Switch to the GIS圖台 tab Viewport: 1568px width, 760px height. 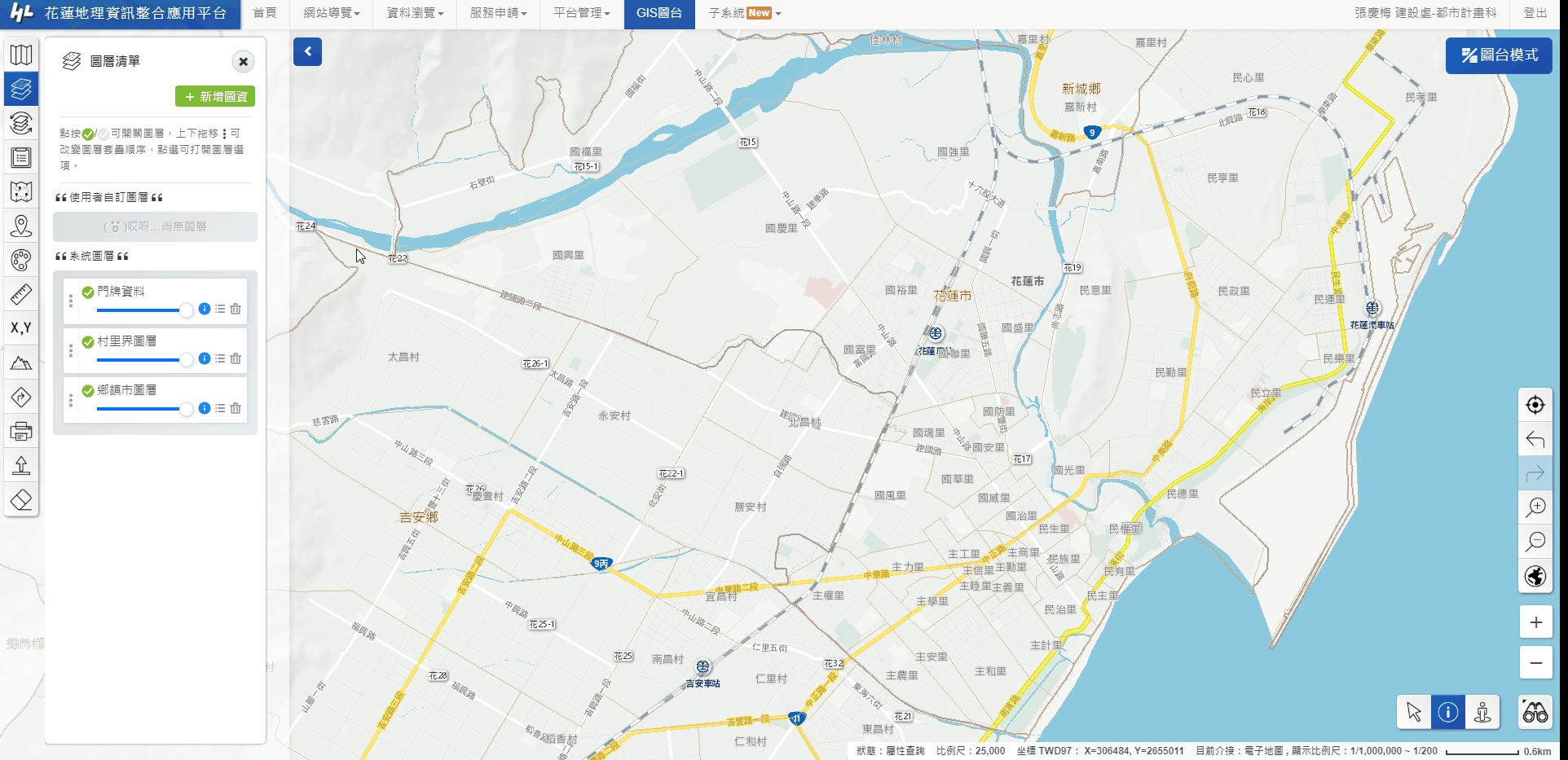point(658,13)
